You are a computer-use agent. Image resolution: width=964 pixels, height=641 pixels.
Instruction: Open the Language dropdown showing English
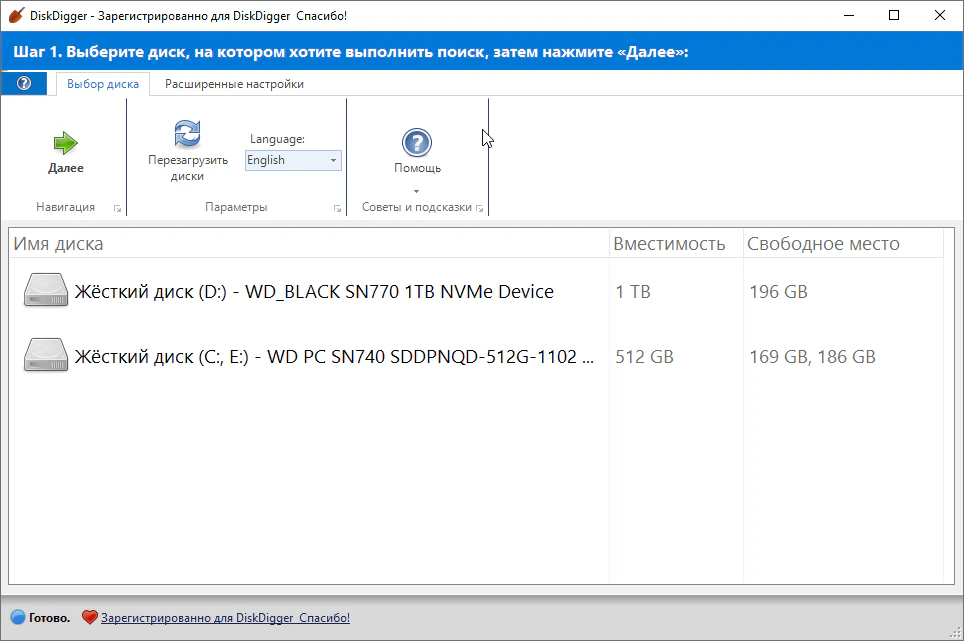coord(293,160)
